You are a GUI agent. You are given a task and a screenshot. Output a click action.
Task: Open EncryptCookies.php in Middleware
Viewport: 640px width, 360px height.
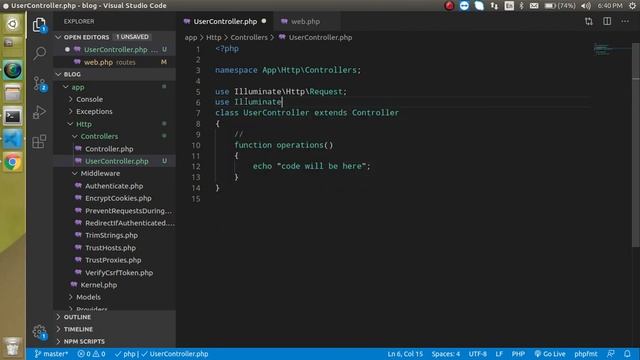click(115, 198)
